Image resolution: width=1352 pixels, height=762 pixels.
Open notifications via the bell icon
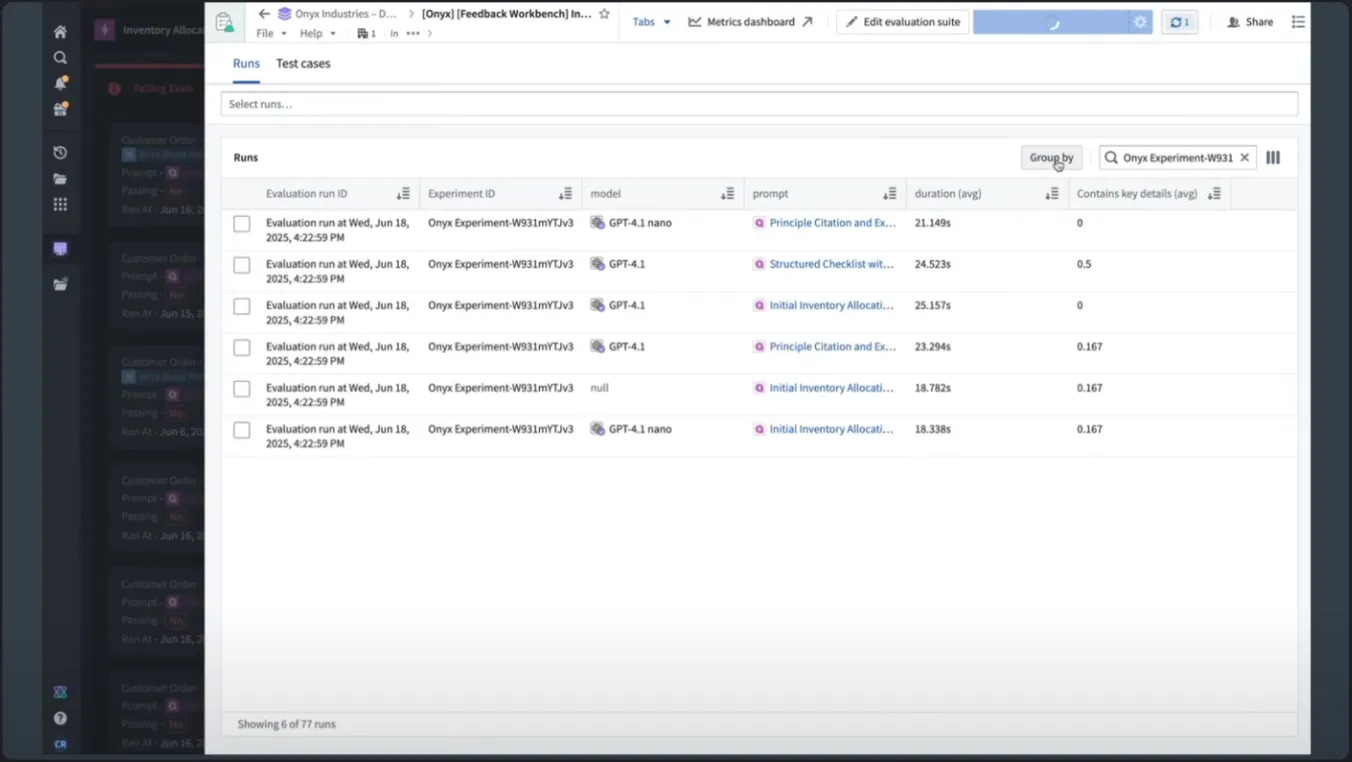[x=60, y=84]
